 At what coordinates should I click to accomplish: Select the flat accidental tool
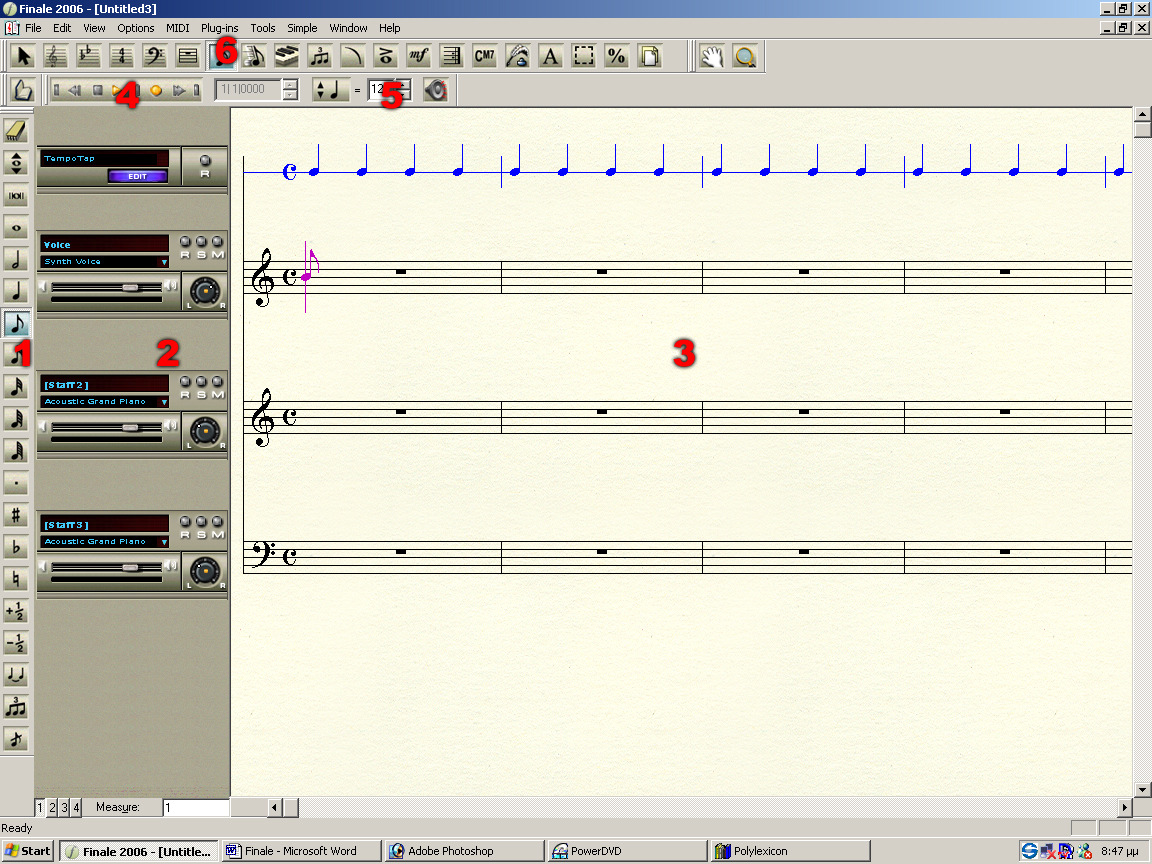16,547
